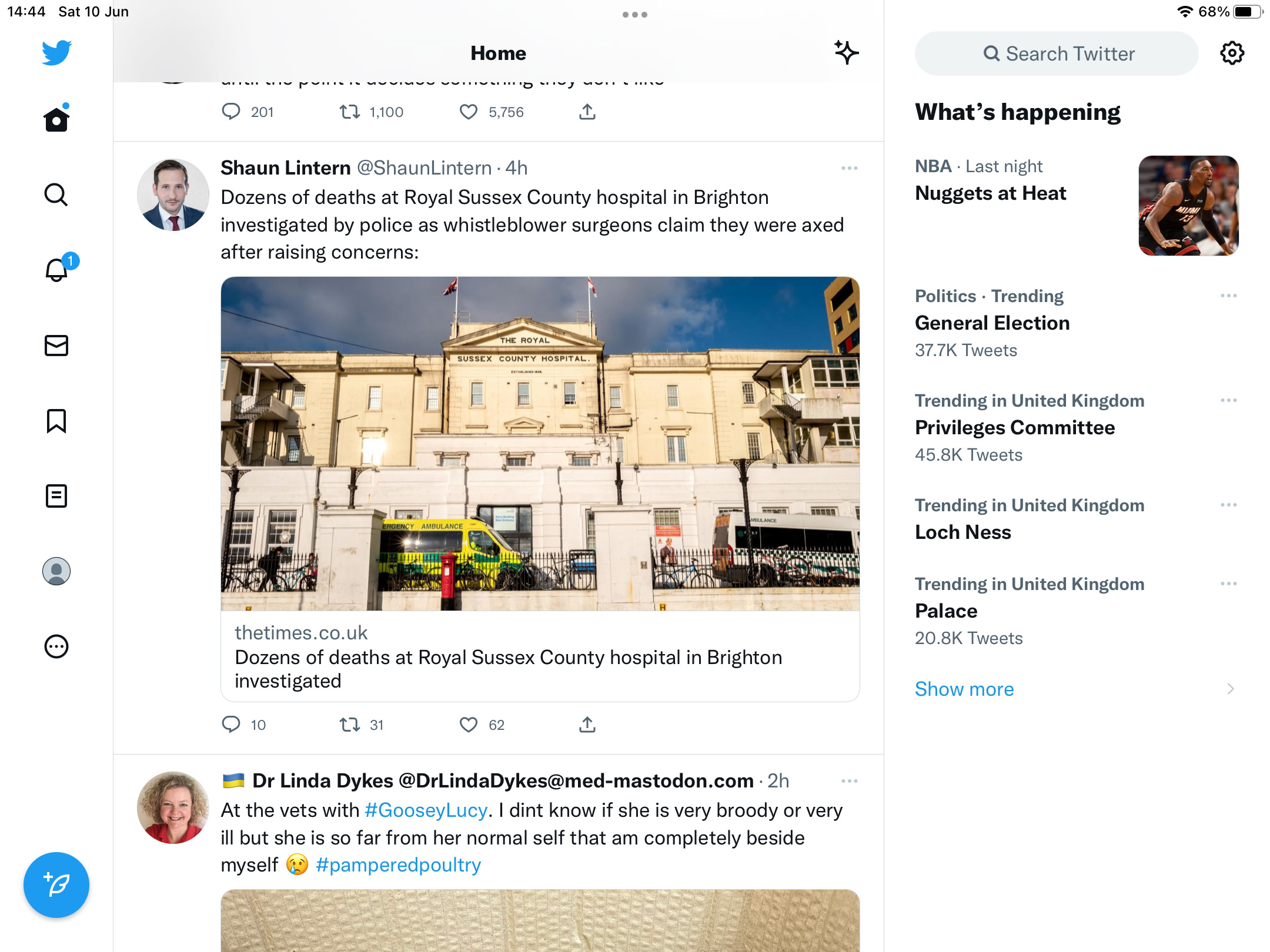
Task: Tap the battery status indicator
Action: pos(1248,12)
